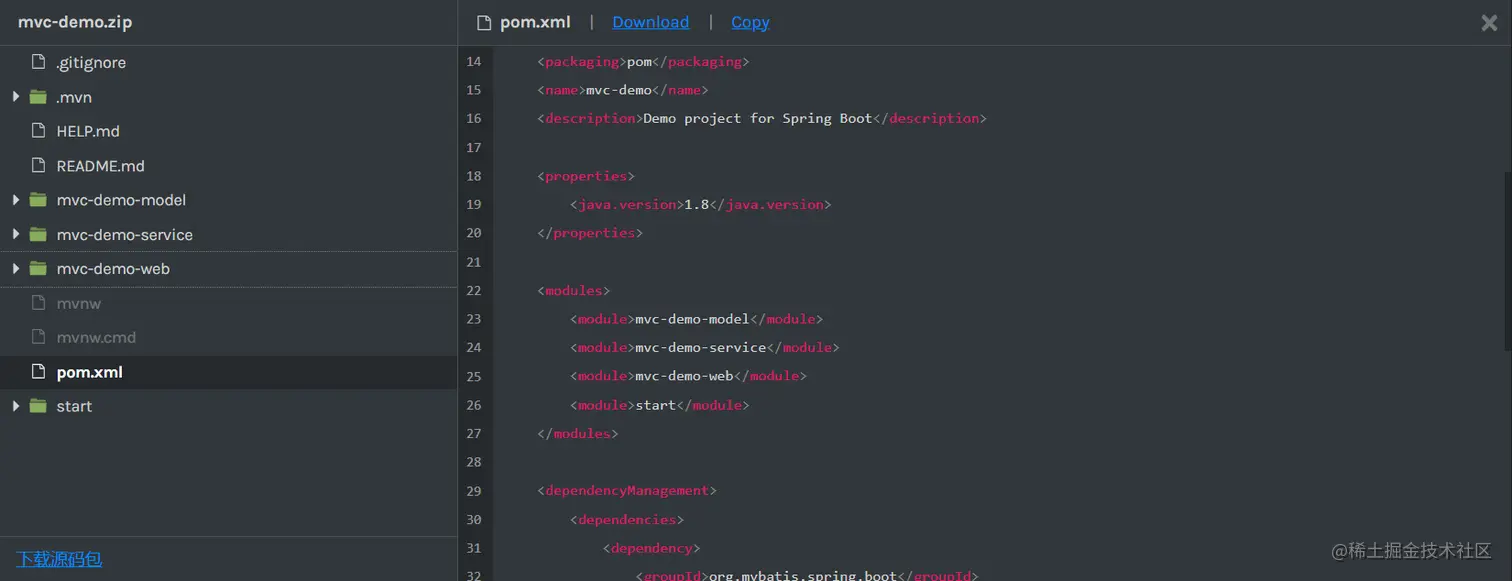This screenshot has height=581, width=1512.
Task: Click the 下载源码包 link
Action: (59, 559)
